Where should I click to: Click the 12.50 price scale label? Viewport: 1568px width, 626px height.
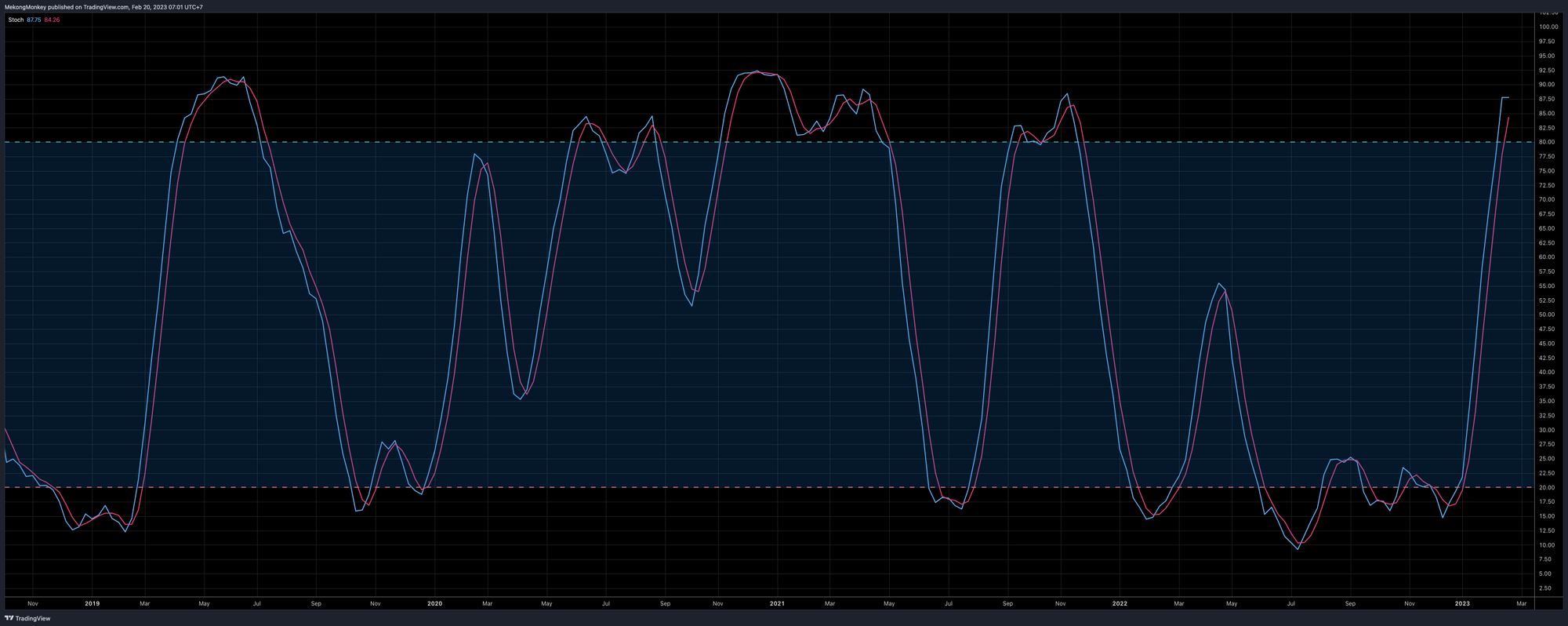pyautogui.click(x=1548, y=530)
